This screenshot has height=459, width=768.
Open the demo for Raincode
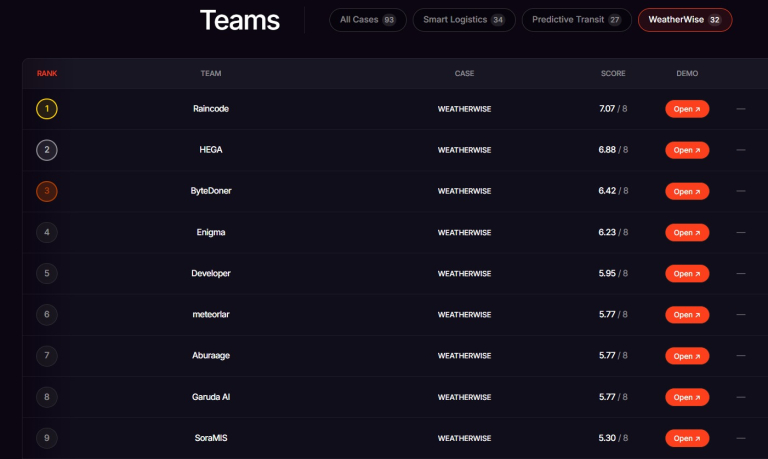[x=687, y=109]
